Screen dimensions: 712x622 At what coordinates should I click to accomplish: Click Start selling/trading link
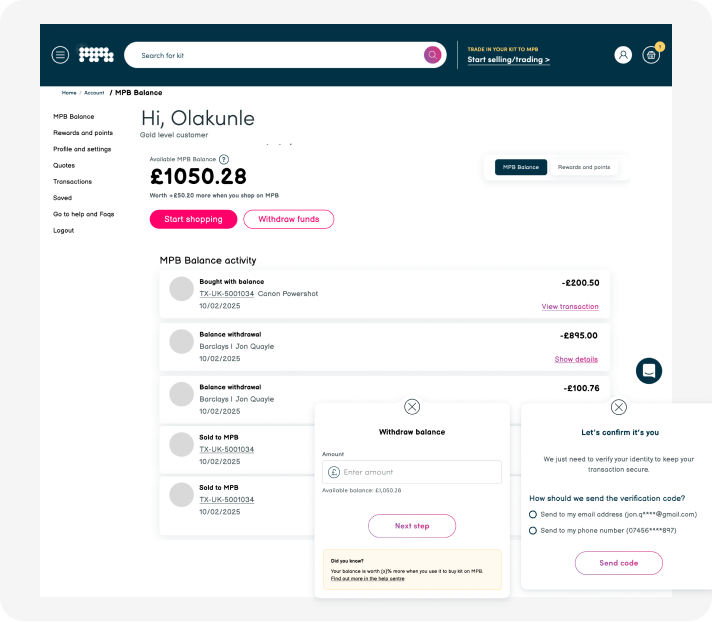509,60
